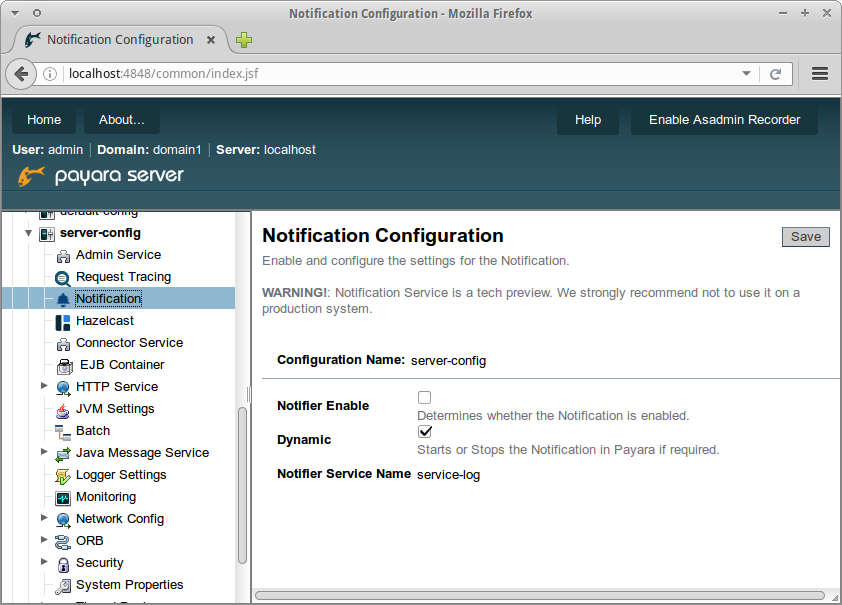Click Enable Asadmin Recorder
The width and height of the screenshot is (842, 605).
click(723, 119)
